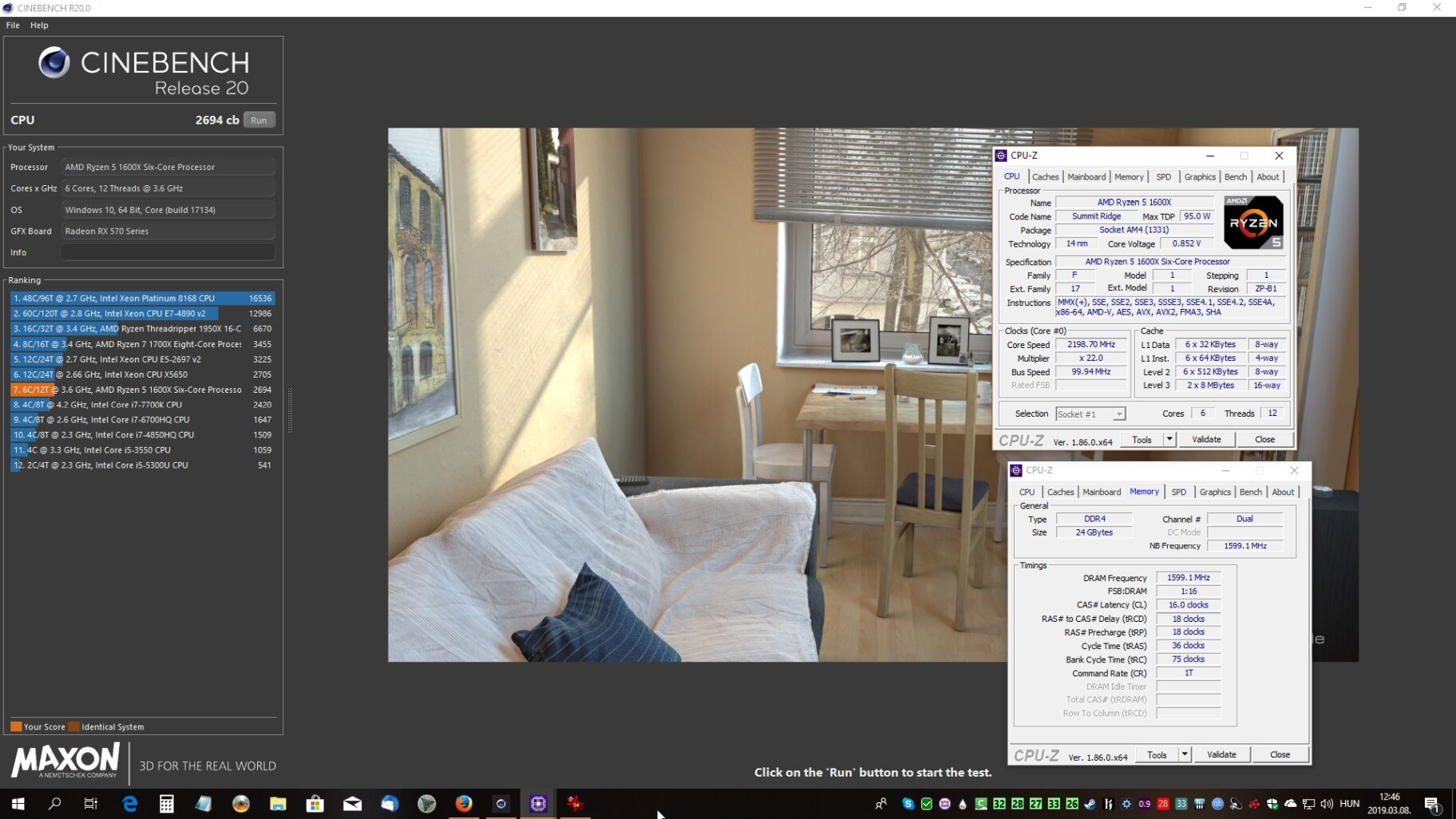Screen dimensions: 1456x819
Task: Switch to Firefox on the taskbar
Action: point(464,804)
